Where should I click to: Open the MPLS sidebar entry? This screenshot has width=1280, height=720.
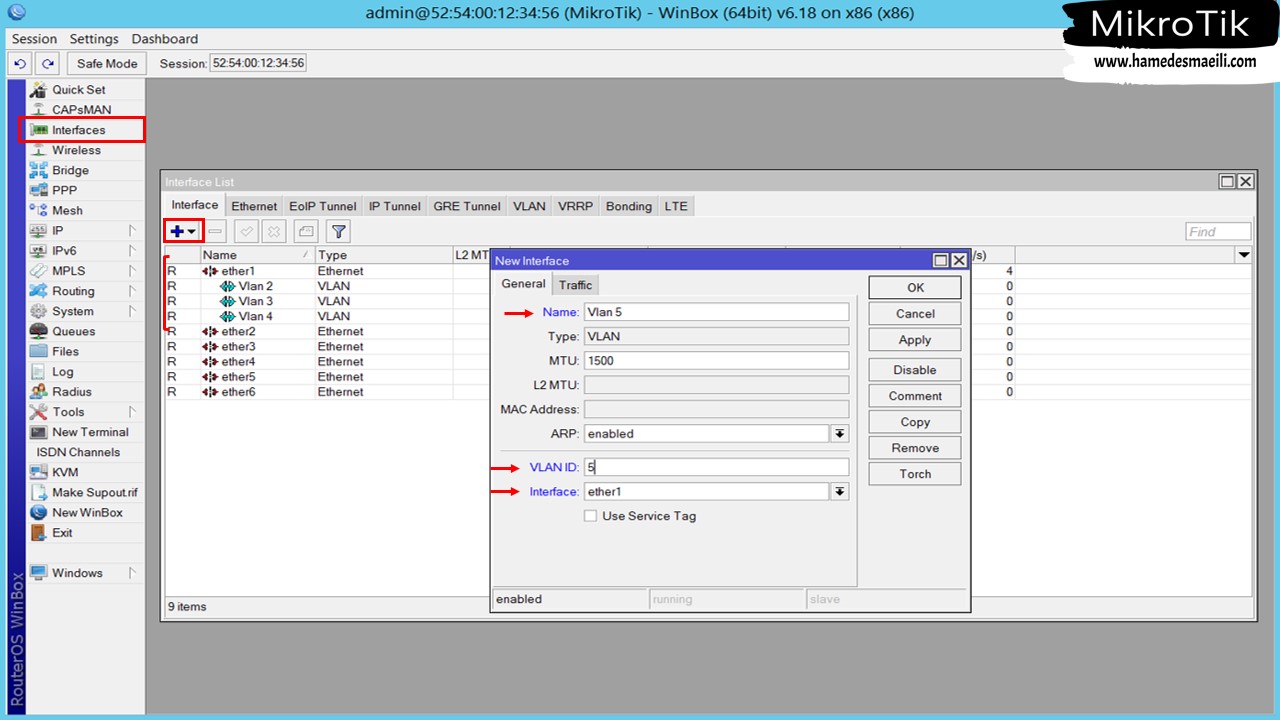68,271
